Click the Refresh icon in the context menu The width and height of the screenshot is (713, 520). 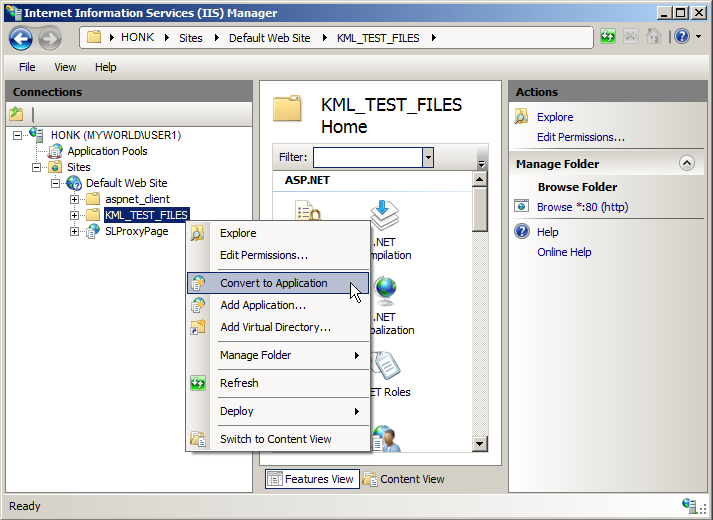click(198, 383)
